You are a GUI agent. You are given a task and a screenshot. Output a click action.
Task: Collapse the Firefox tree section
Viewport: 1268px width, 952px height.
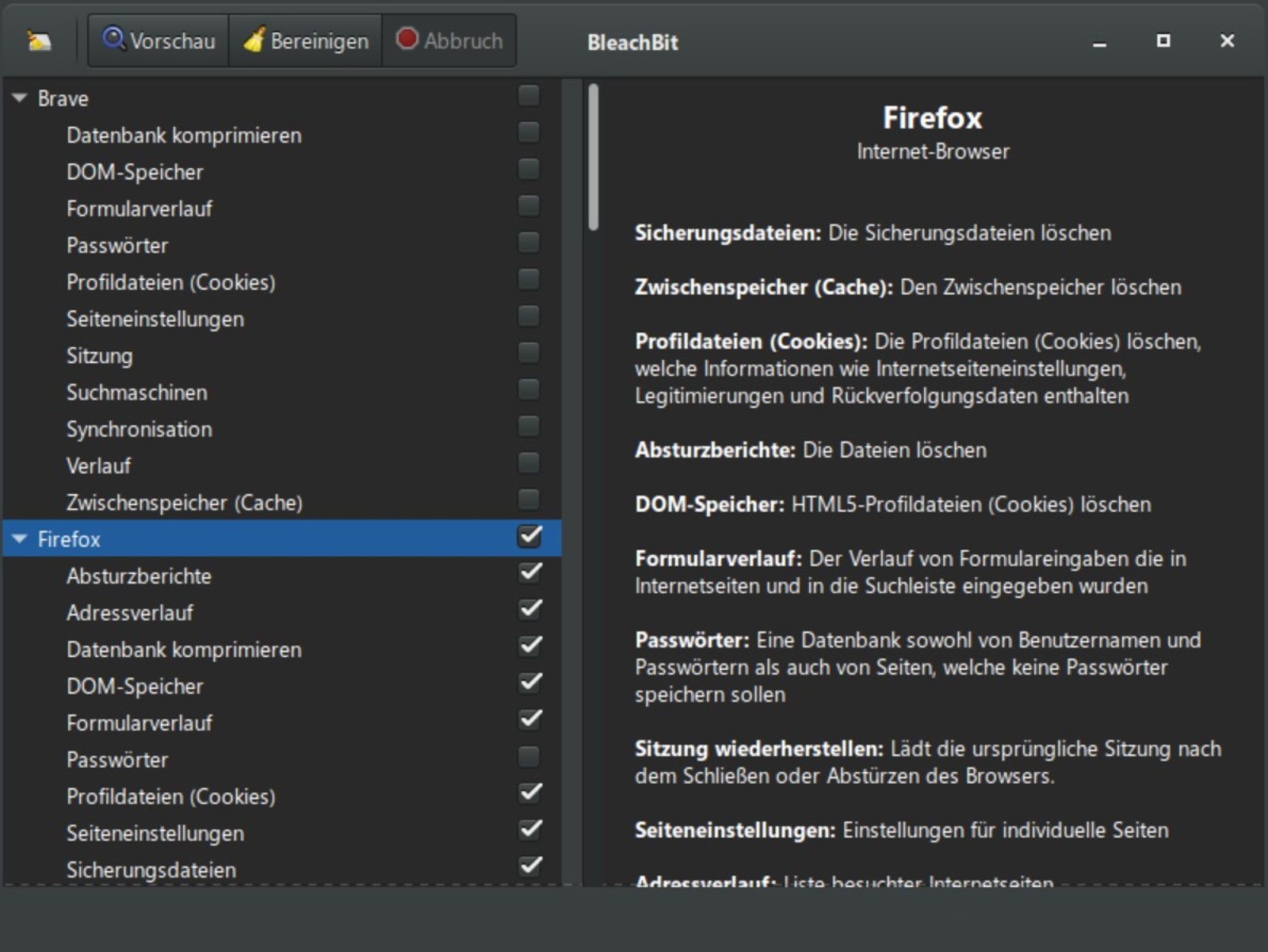[20, 539]
